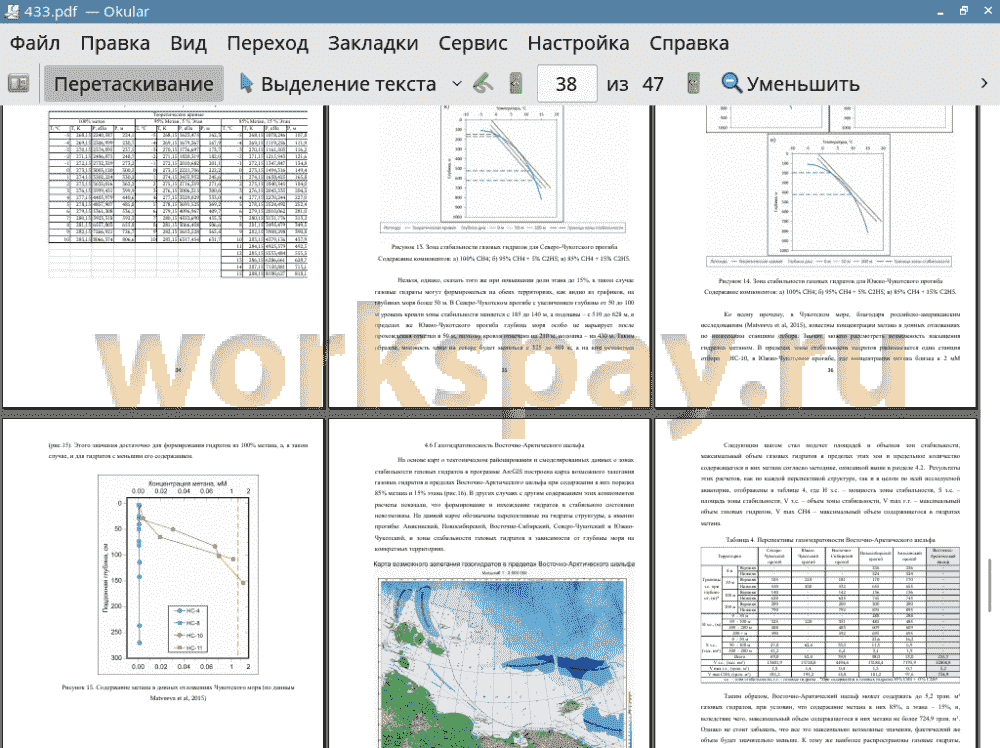Click the Уменьшить zoom out button

(x=791, y=84)
